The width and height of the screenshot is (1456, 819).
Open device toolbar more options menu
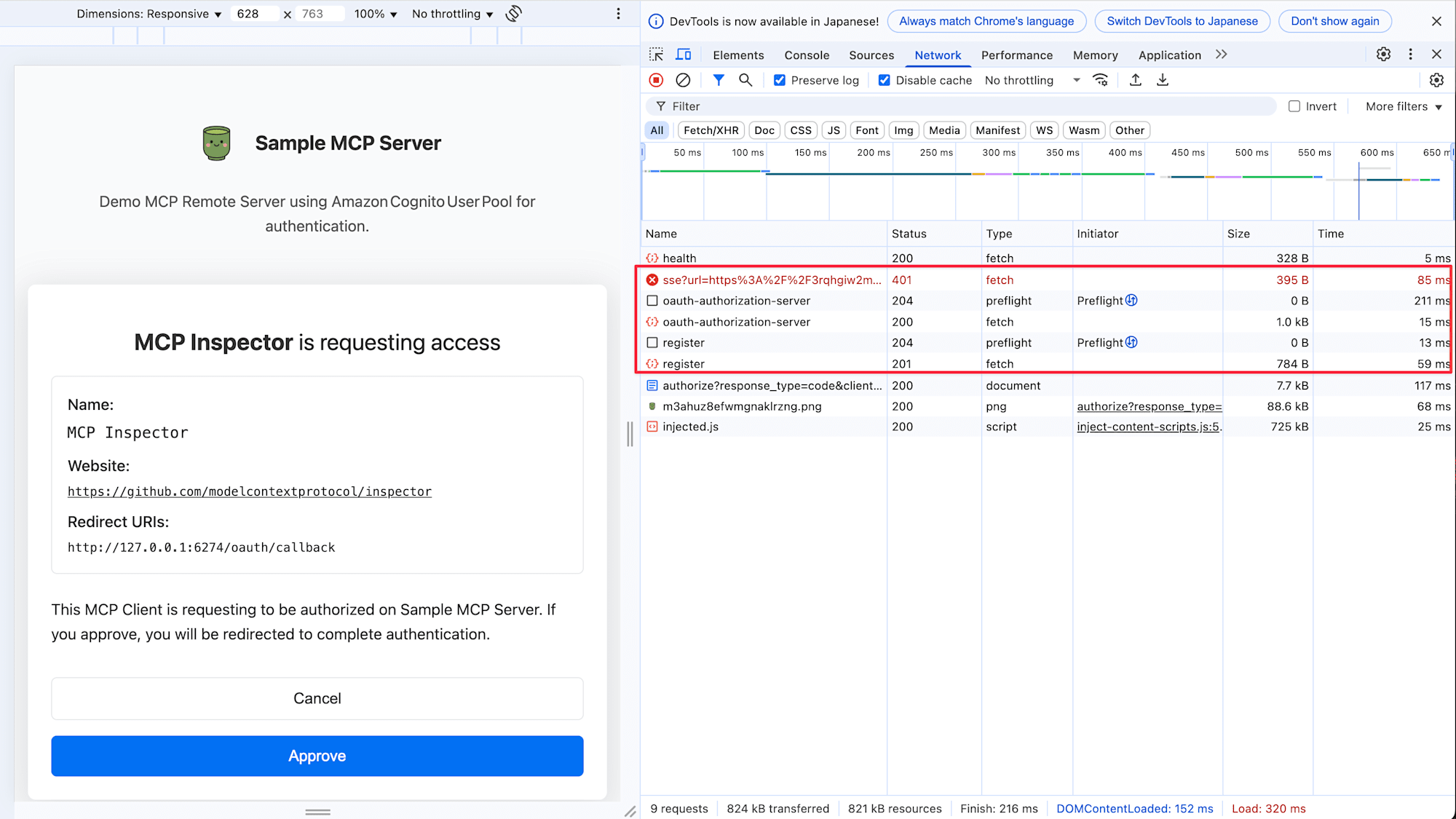coord(618,14)
